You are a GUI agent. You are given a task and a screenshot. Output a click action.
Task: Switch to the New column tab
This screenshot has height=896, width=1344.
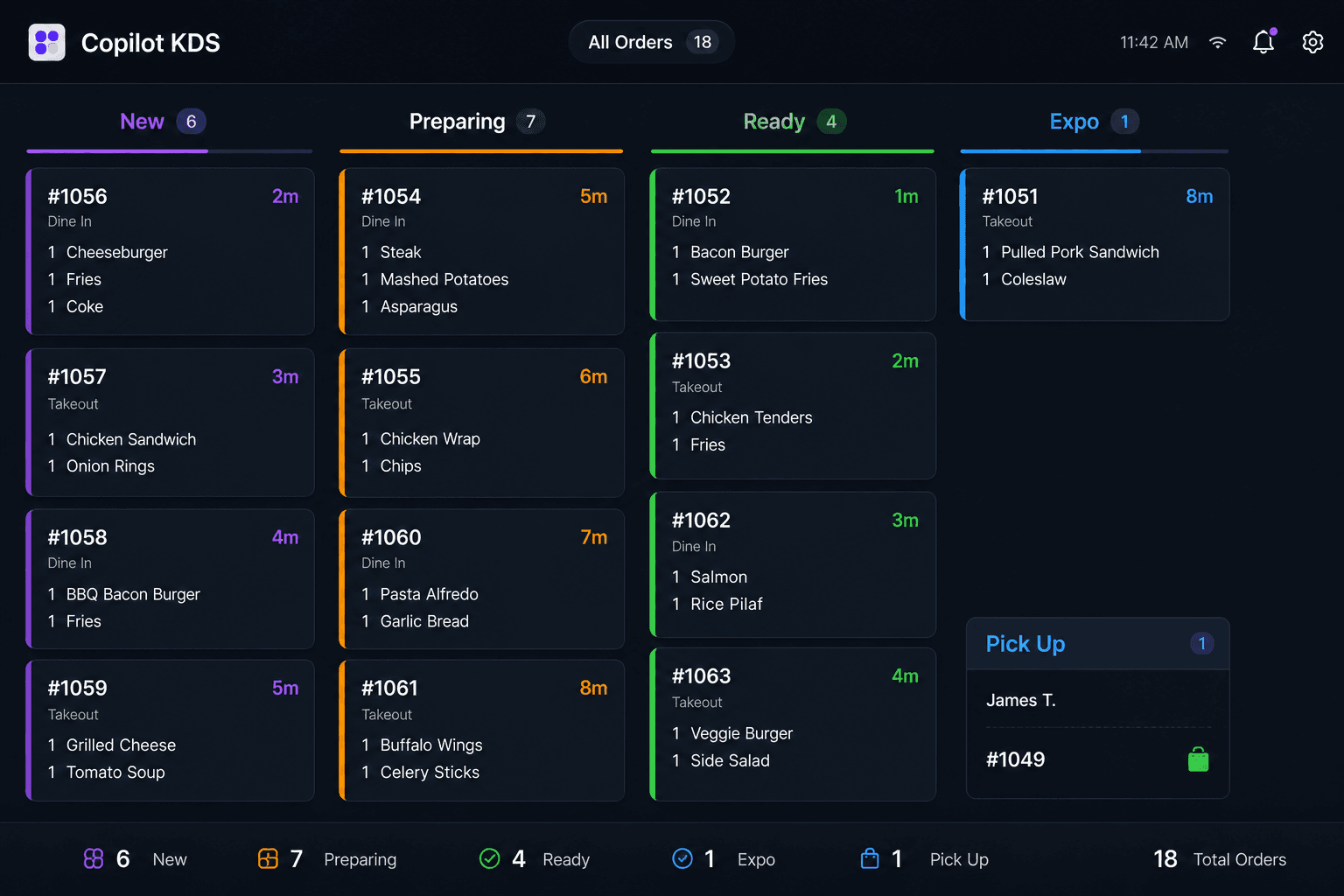(x=163, y=122)
